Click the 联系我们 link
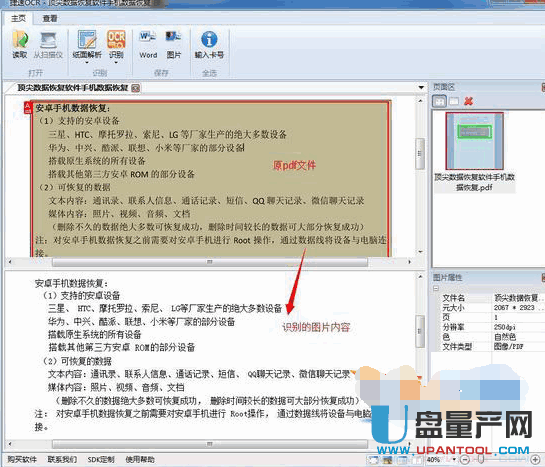Image resolution: width=545 pixels, height=467 pixels. pos(62,459)
